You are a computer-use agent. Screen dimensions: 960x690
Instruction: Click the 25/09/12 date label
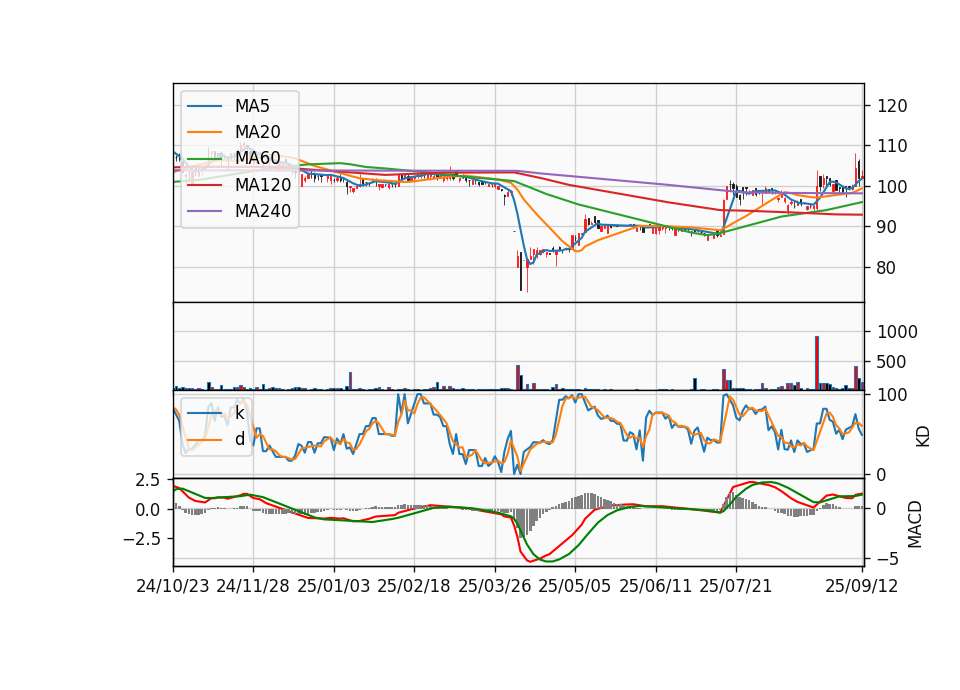pyautogui.click(x=862, y=586)
